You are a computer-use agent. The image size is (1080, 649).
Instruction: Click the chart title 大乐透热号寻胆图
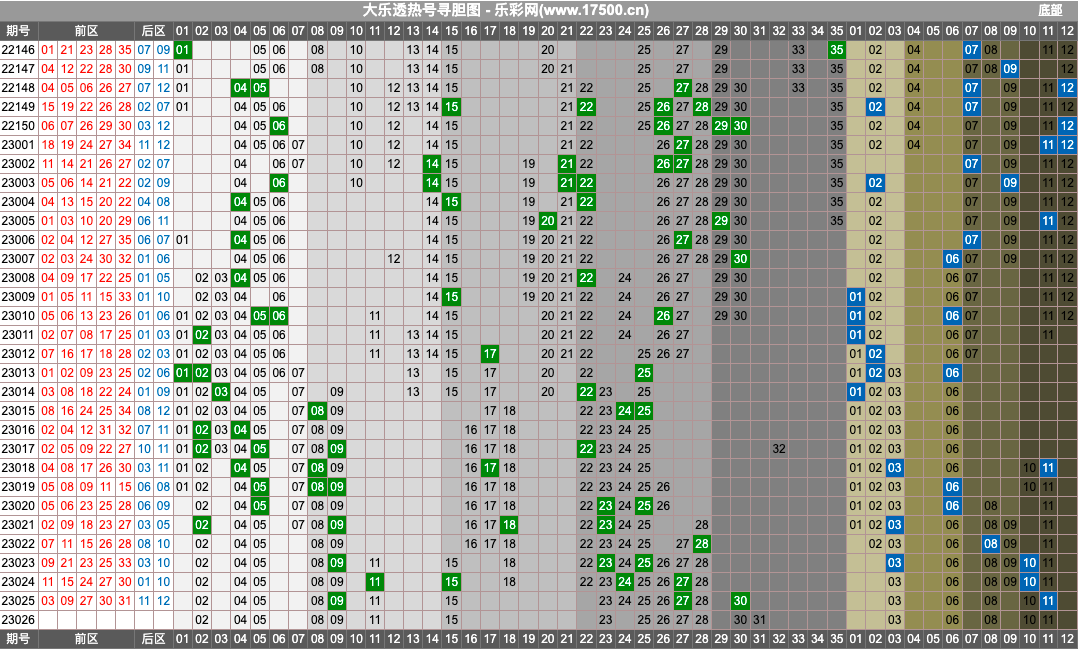coord(424,10)
